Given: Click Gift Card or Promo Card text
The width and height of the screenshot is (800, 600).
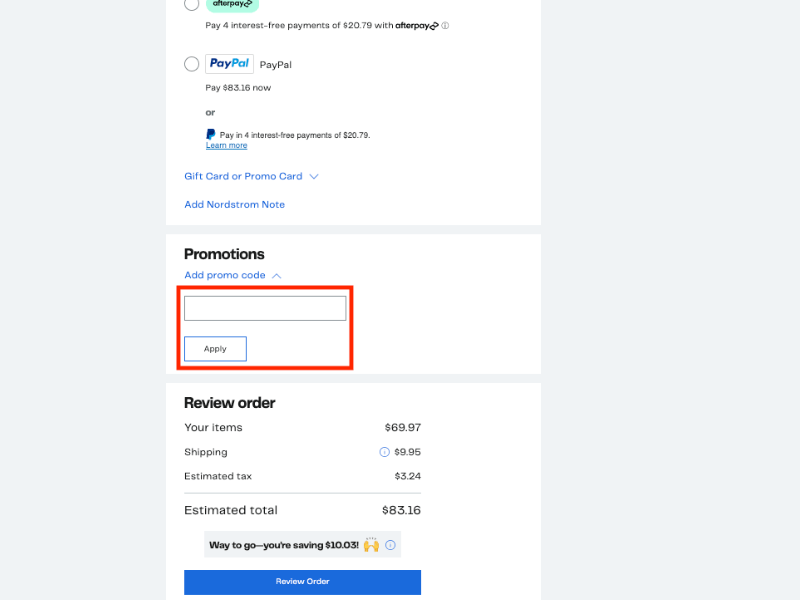Looking at the screenshot, I should point(243,176).
